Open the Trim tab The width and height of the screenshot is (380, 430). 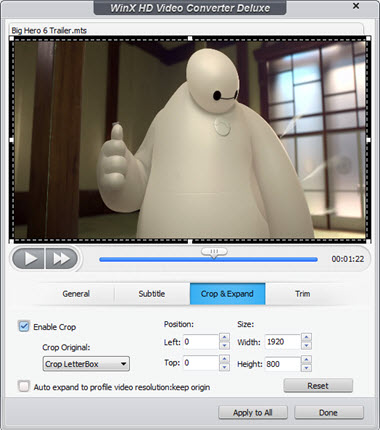pyautogui.click(x=303, y=294)
